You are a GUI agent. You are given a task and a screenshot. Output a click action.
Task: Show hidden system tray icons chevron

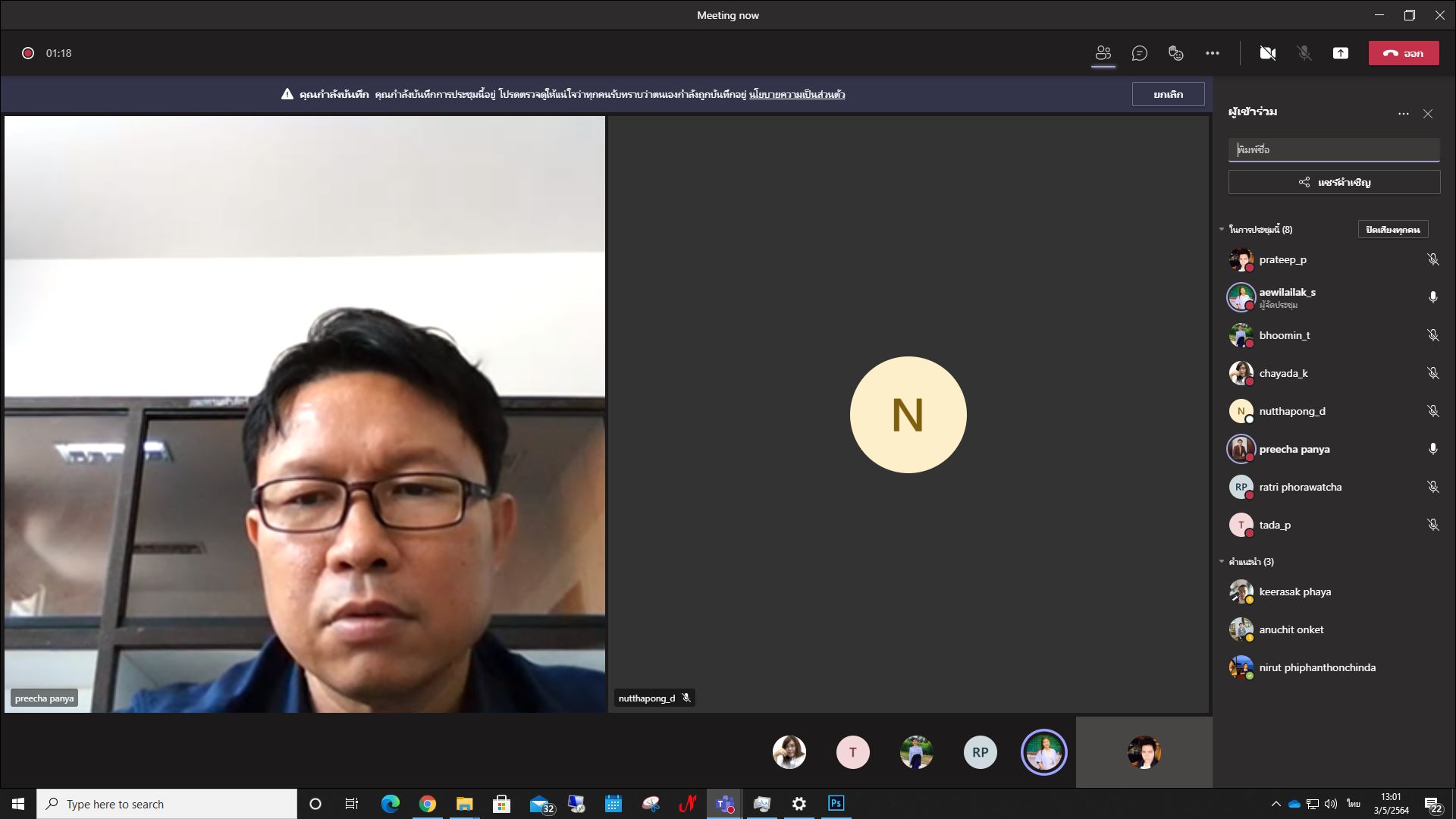point(1276,804)
